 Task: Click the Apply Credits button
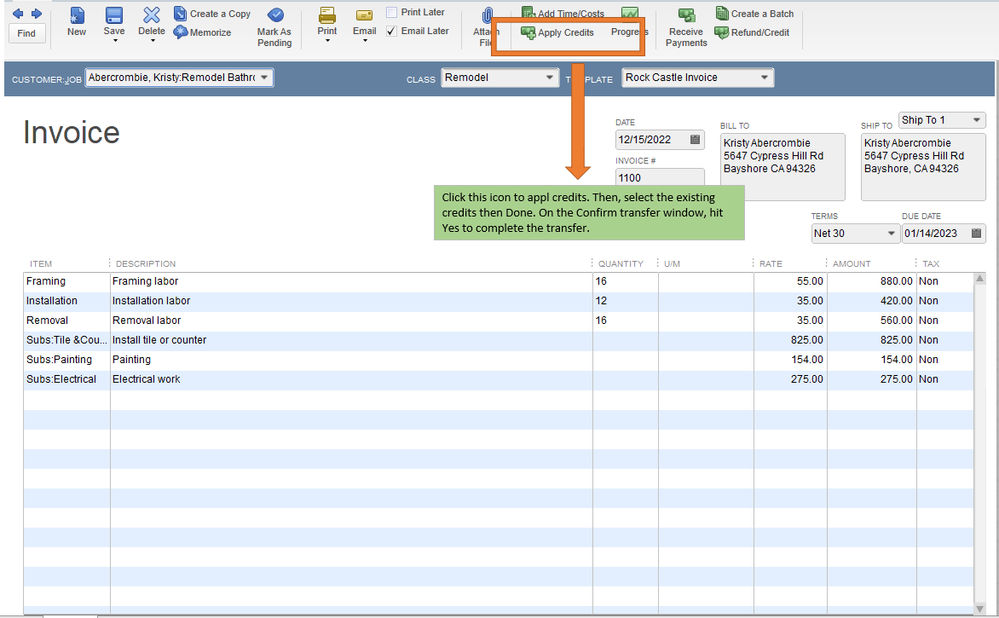pyautogui.click(x=557, y=33)
